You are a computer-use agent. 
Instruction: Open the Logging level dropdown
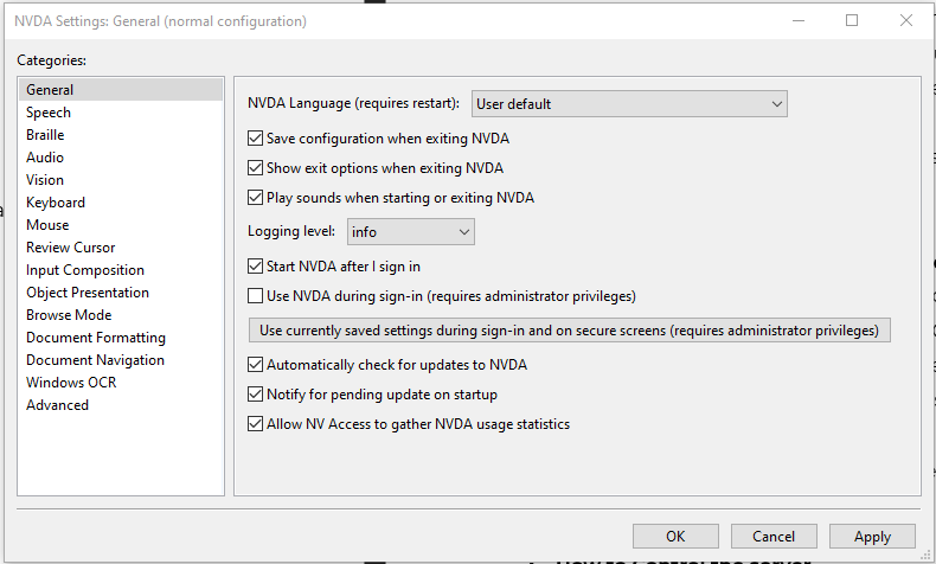411,232
